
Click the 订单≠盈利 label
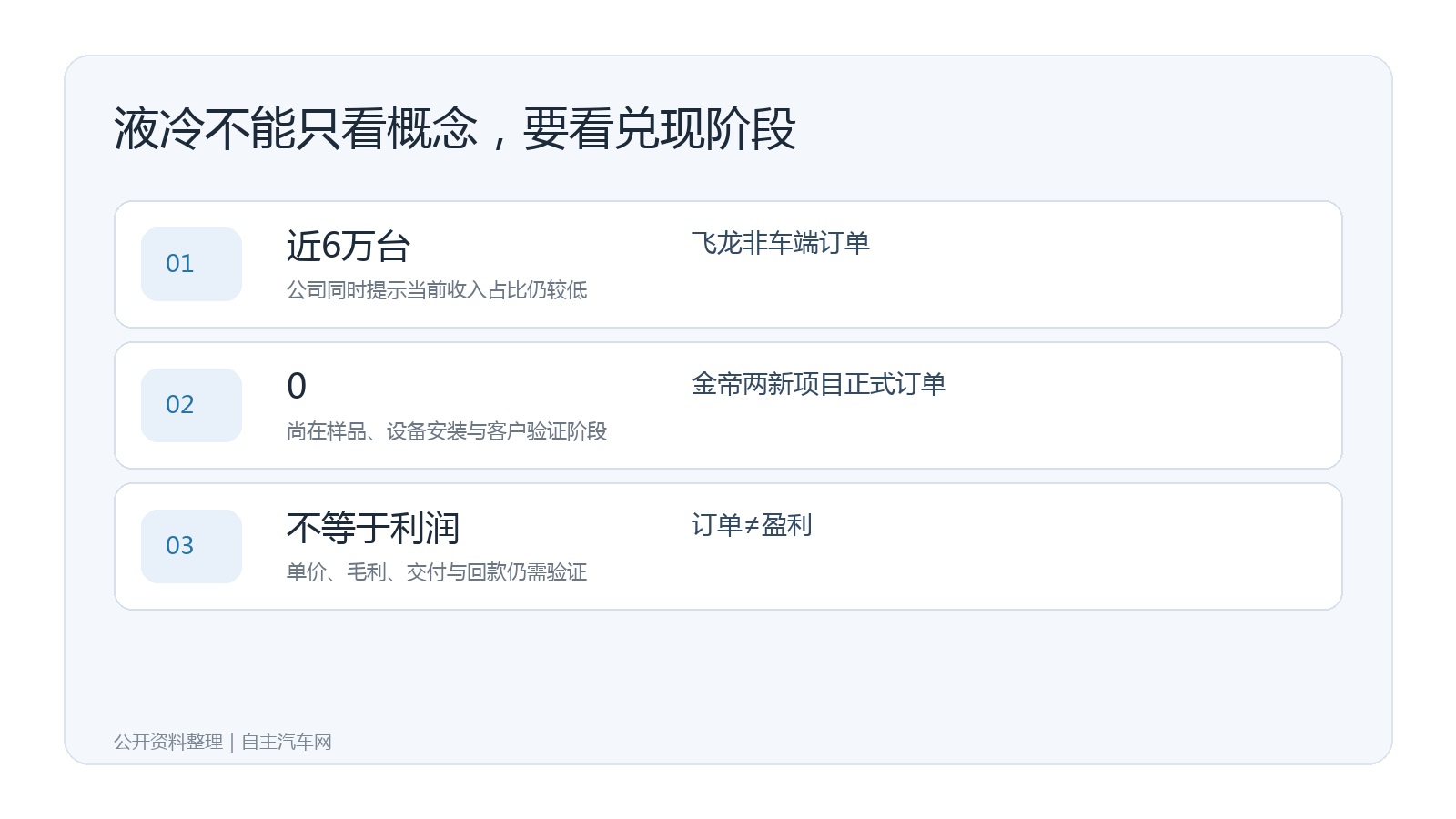click(x=752, y=525)
